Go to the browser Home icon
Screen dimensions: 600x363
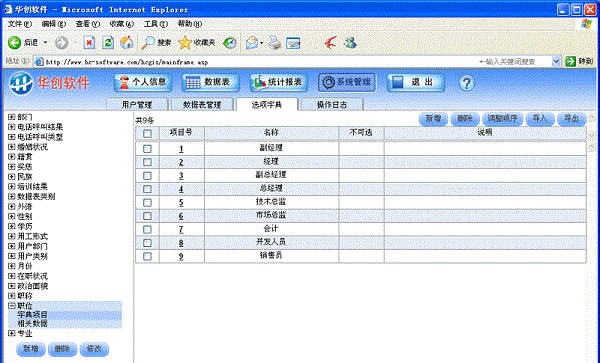pyautogui.click(x=127, y=42)
